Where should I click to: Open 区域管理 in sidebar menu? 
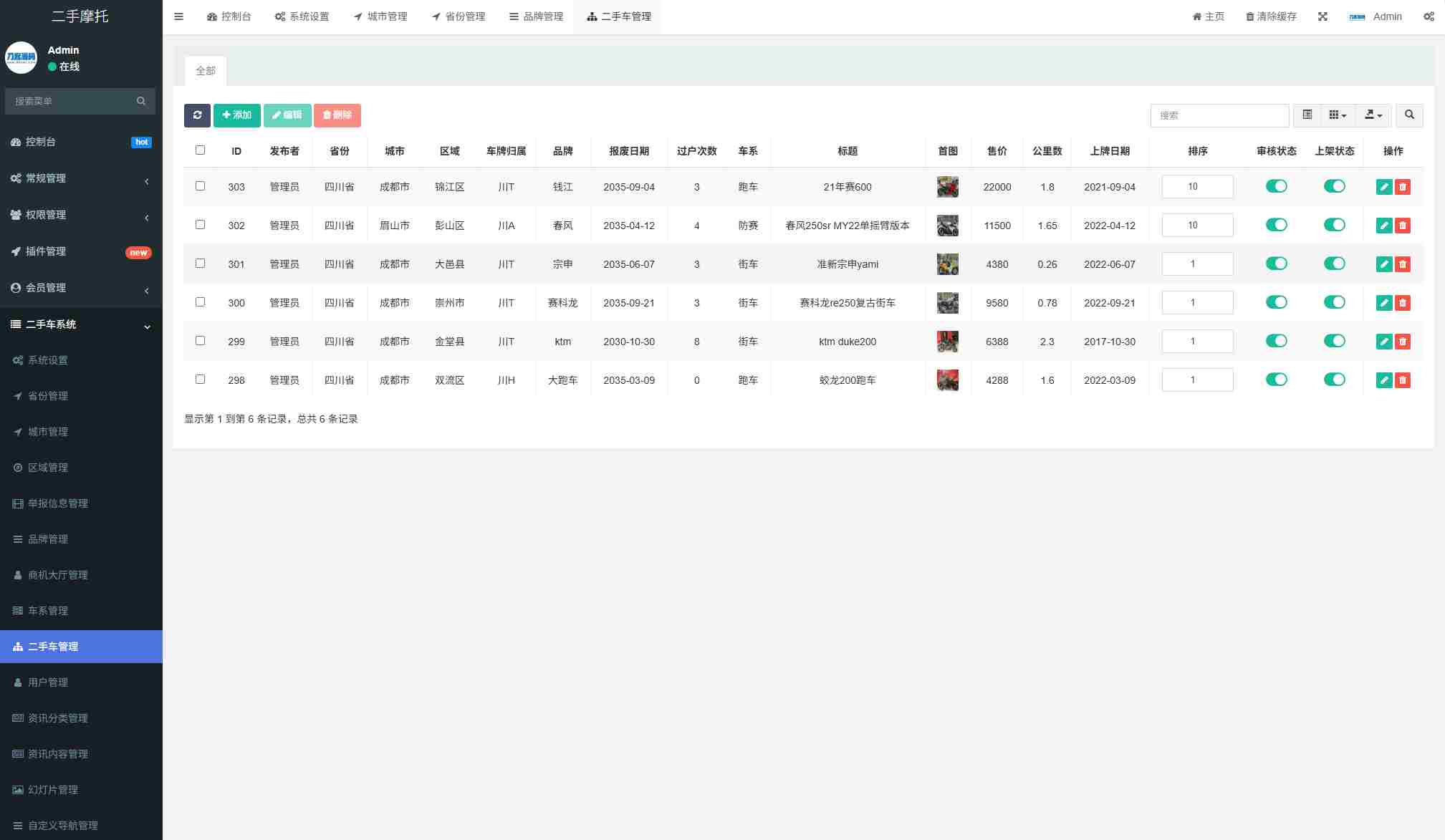[x=48, y=468]
